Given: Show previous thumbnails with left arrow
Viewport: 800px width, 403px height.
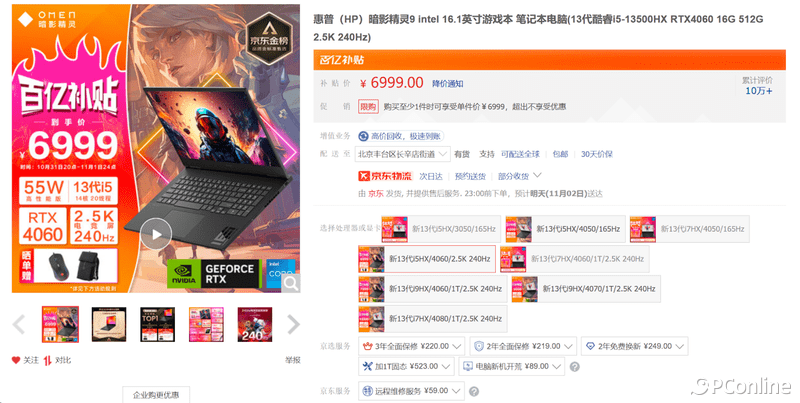Looking at the screenshot, I should point(19,324).
